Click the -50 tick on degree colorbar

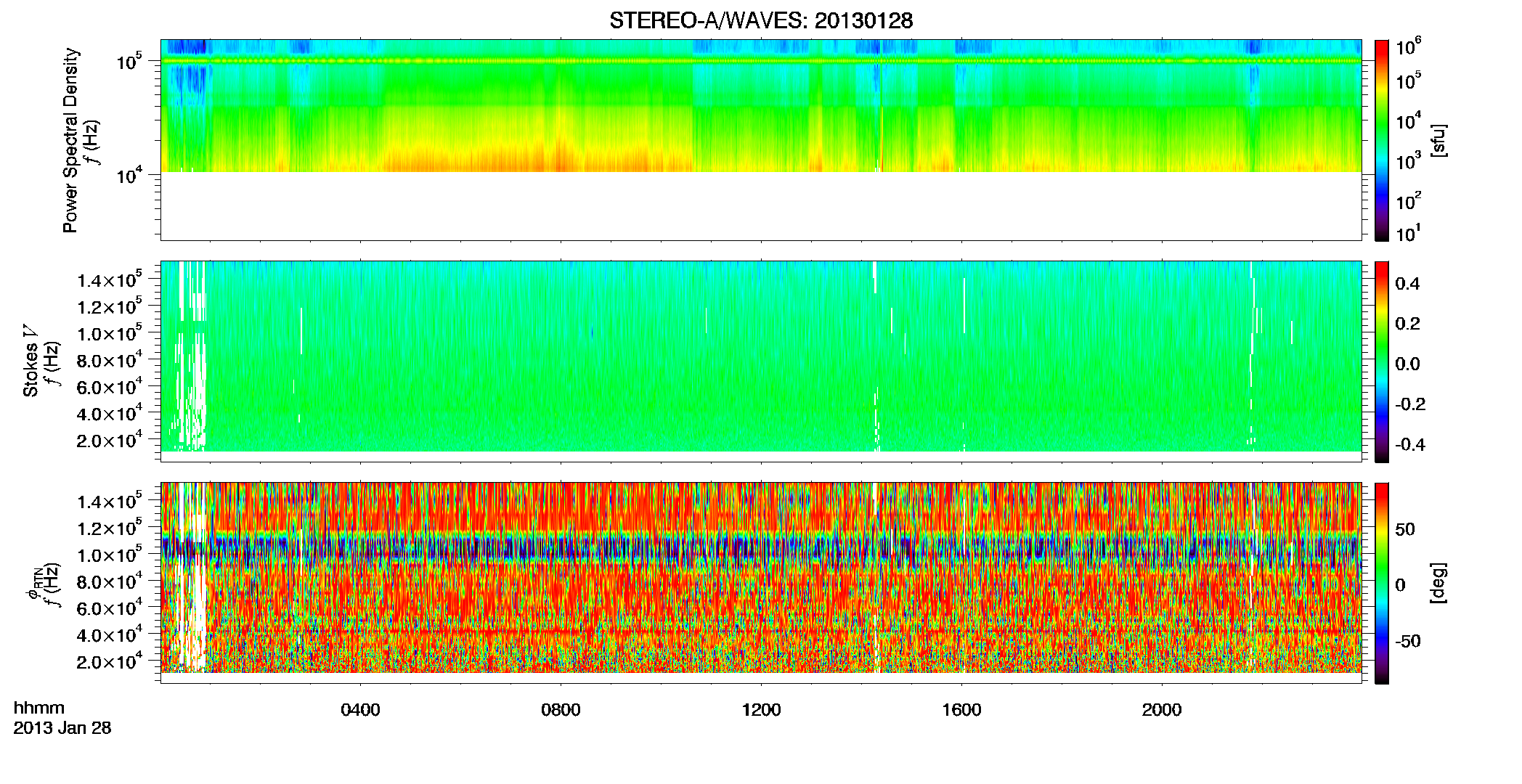point(1401,642)
